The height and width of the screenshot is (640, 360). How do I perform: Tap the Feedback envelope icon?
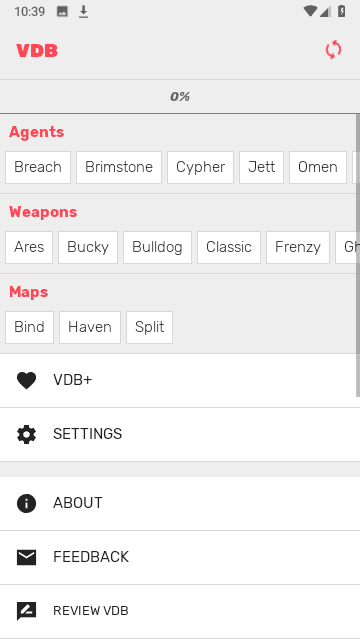[x=27, y=557]
